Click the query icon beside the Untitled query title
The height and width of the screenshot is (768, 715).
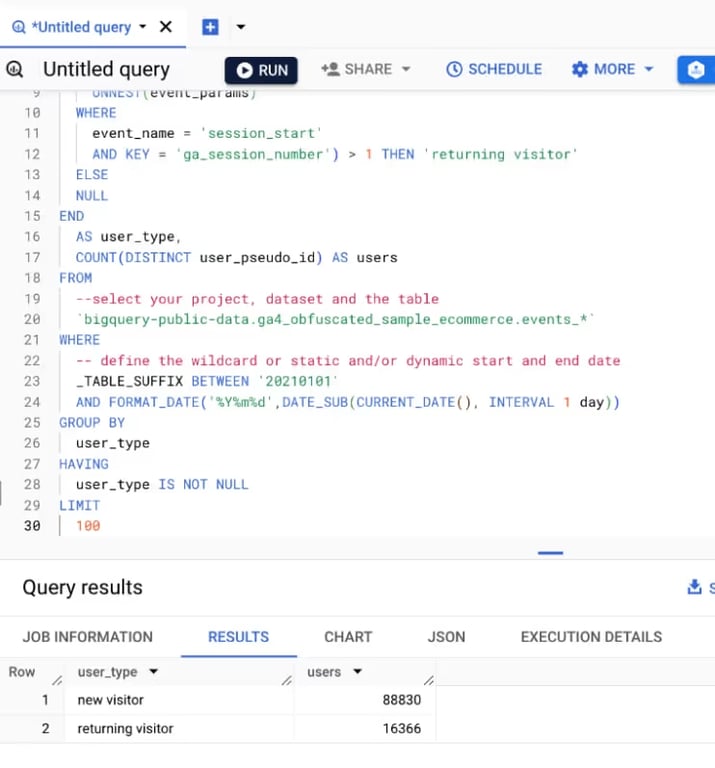tap(15, 69)
